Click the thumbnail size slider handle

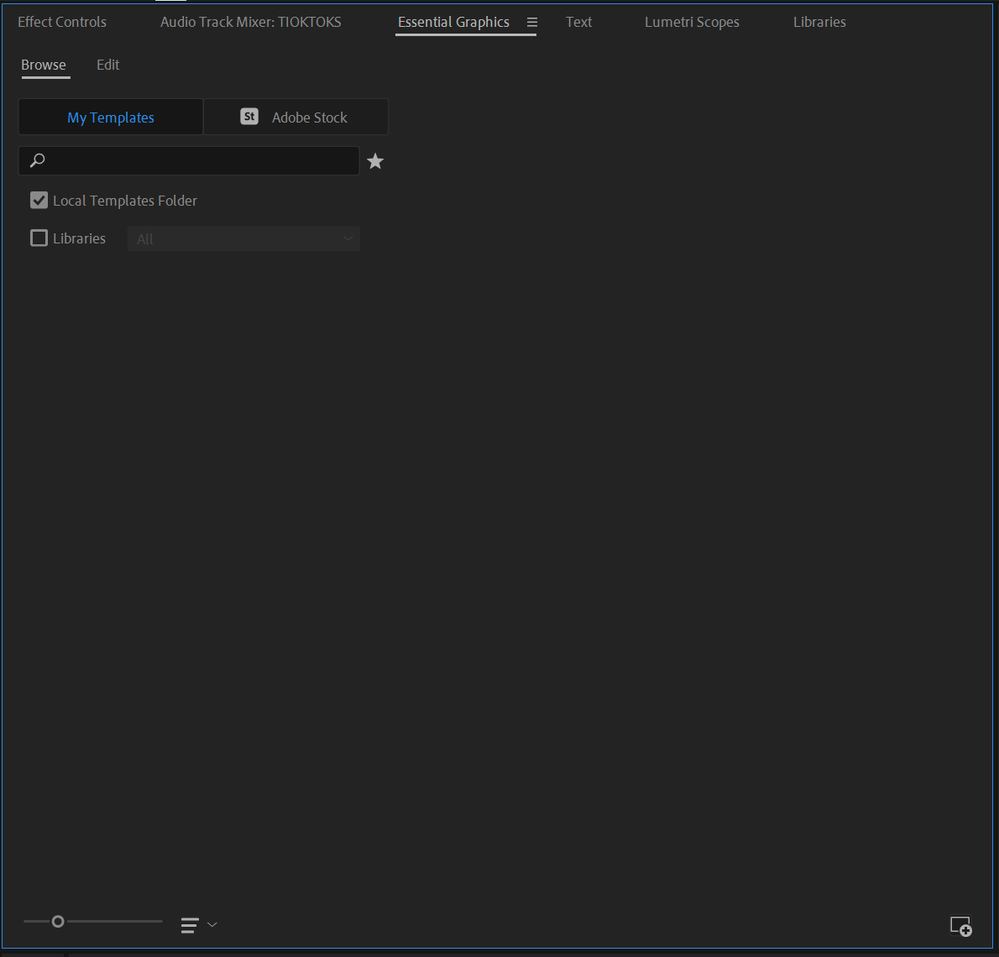[58, 921]
